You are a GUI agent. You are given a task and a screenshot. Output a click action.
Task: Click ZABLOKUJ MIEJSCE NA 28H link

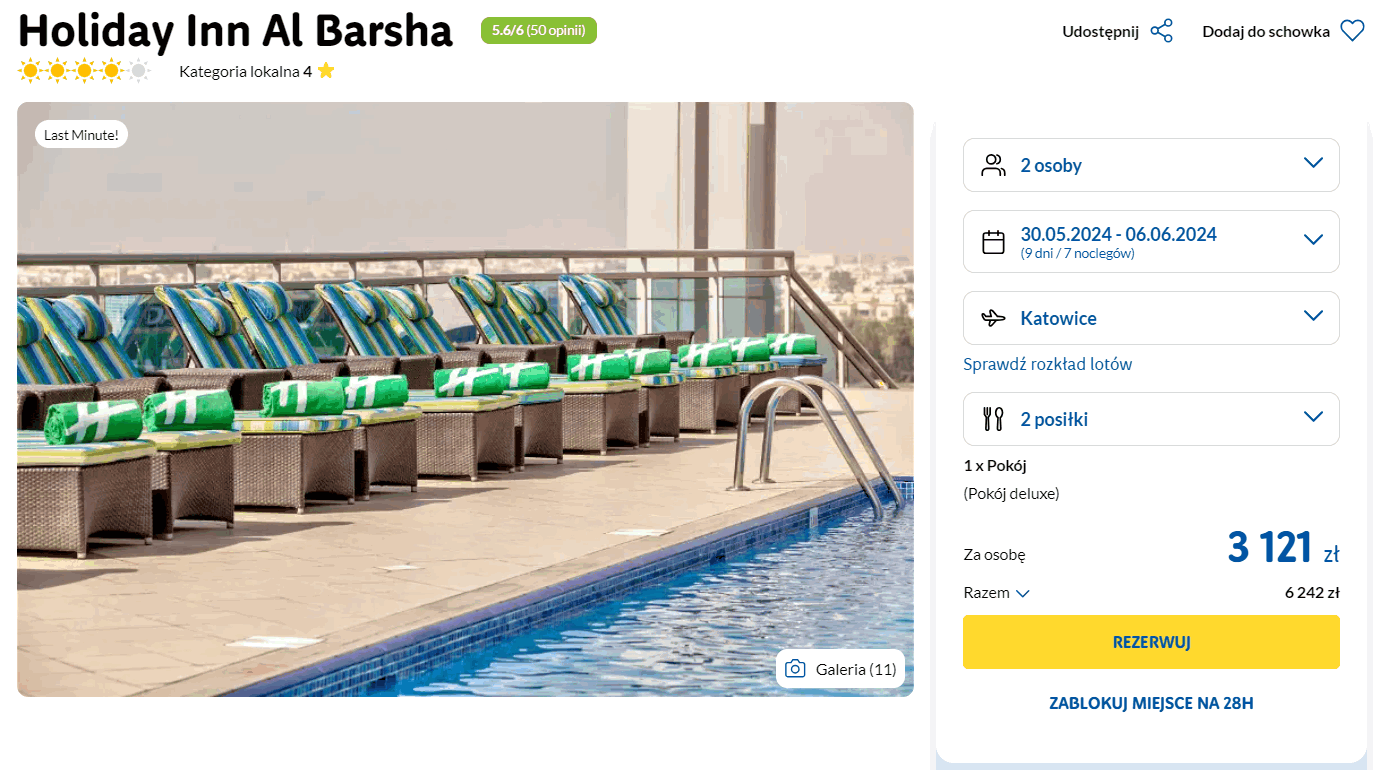(x=1151, y=703)
